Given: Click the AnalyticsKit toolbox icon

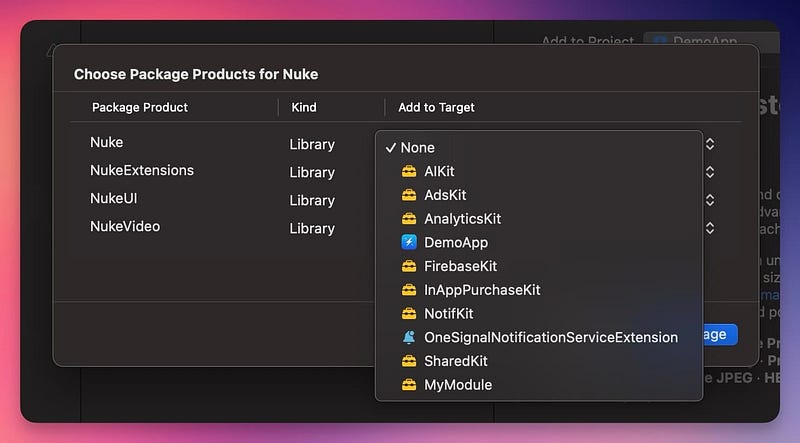Looking at the screenshot, I should 409,218.
